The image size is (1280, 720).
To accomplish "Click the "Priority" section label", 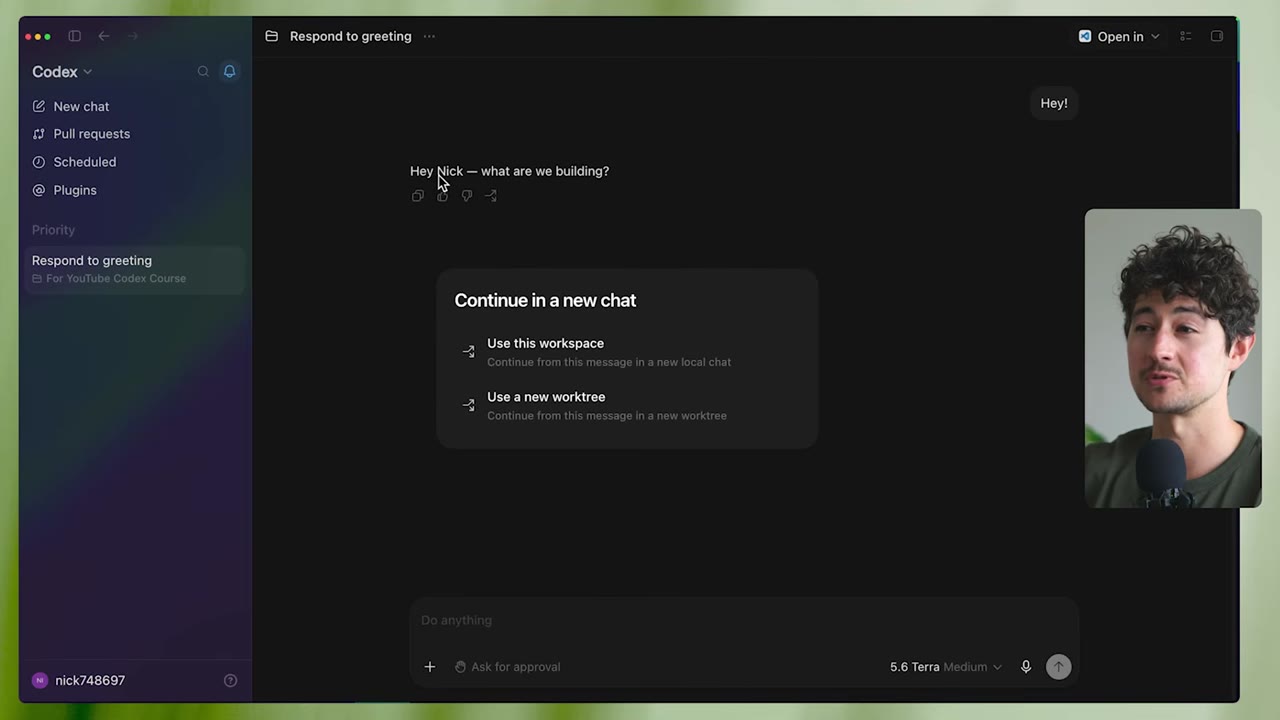I will tap(53, 230).
